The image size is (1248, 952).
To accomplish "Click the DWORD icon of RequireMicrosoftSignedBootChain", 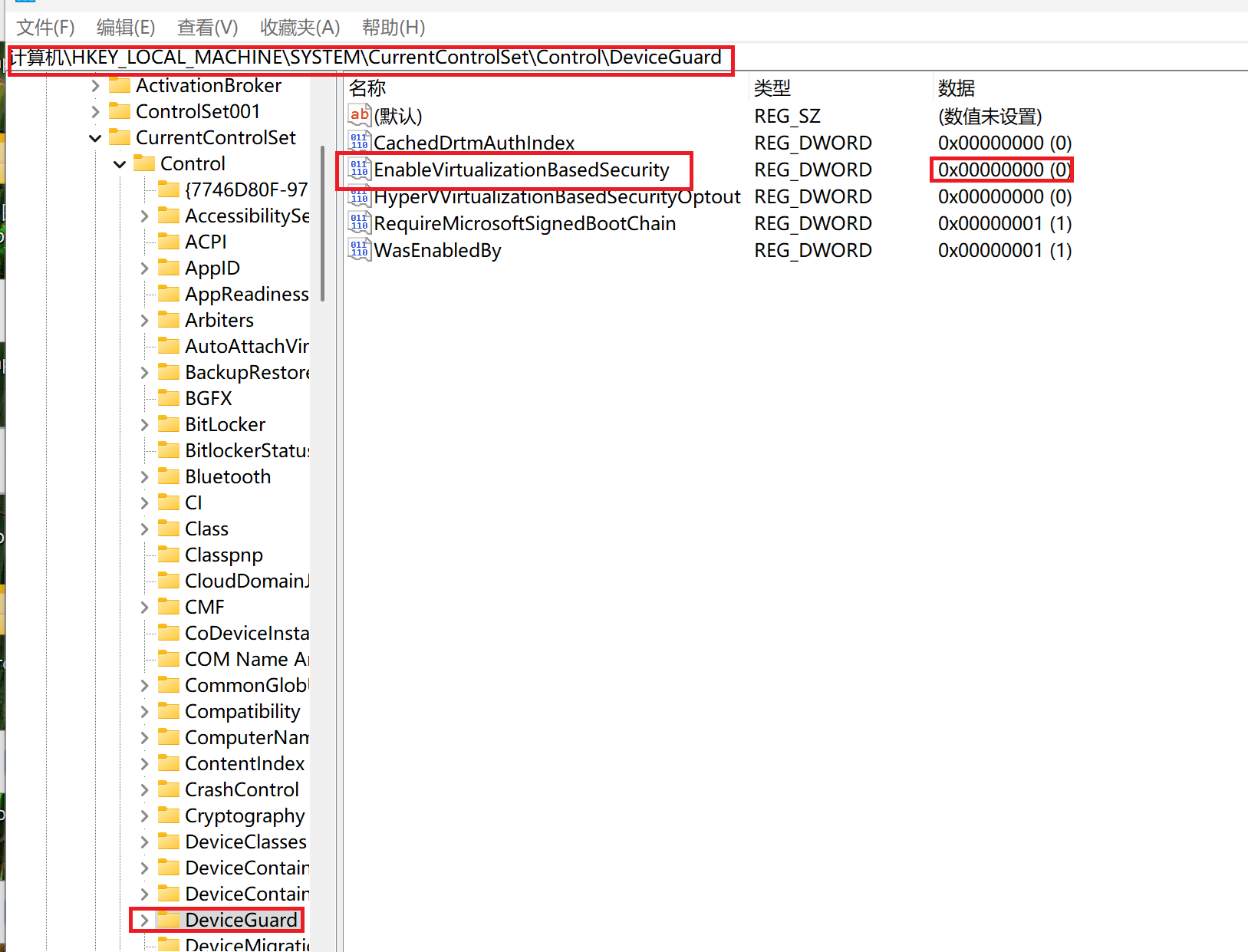I will point(359,223).
